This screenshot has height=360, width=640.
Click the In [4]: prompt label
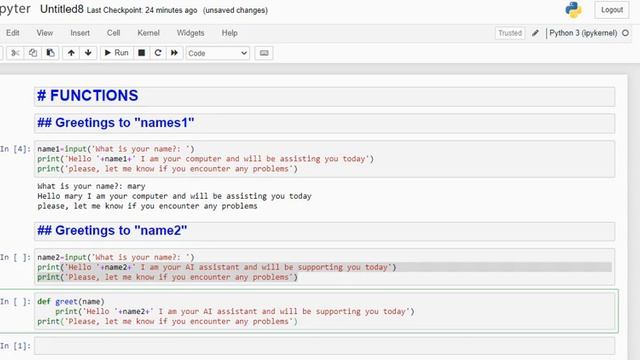tap(16, 149)
